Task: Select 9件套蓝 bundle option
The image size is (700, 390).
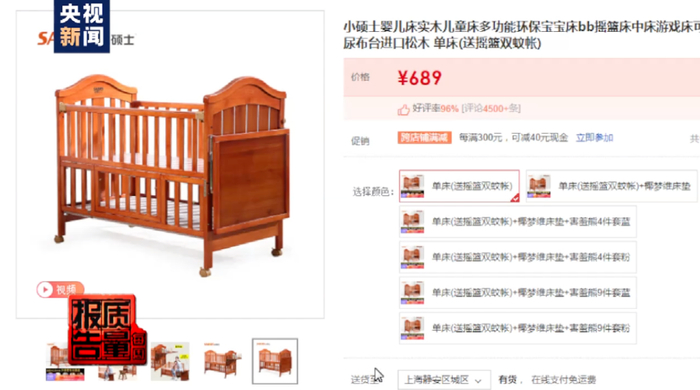Action: 518,293
